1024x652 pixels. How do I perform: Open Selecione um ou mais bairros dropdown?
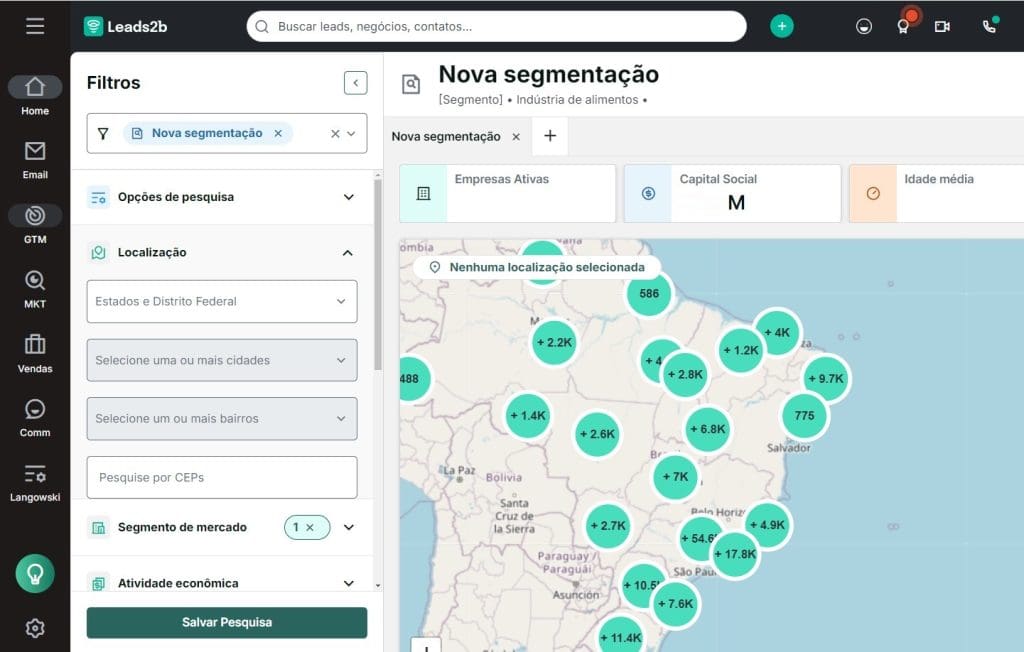[x=222, y=418]
